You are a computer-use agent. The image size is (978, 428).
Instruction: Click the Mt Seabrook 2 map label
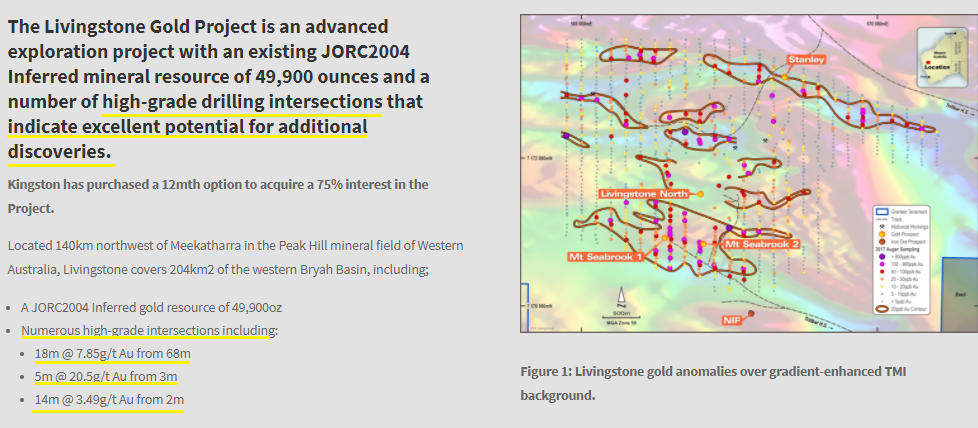pyautogui.click(x=761, y=245)
